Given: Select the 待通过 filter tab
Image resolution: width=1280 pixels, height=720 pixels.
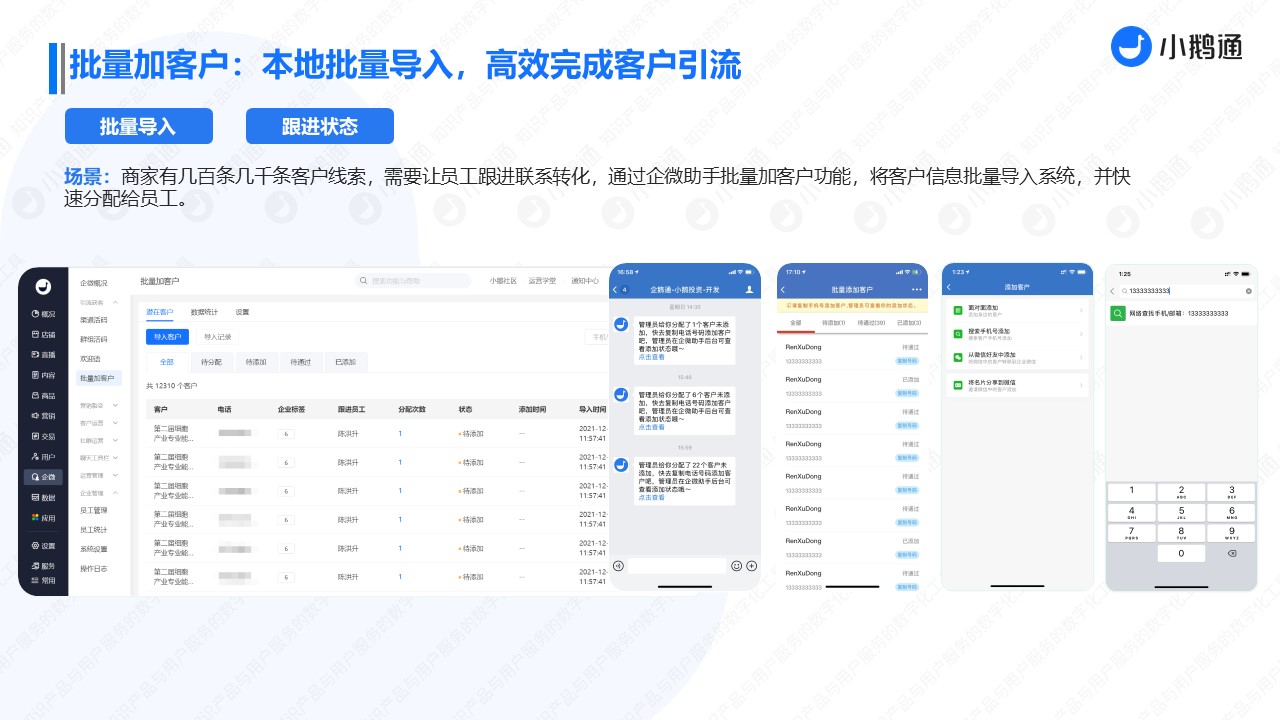Looking at the screenshot, I should point(300,361).
